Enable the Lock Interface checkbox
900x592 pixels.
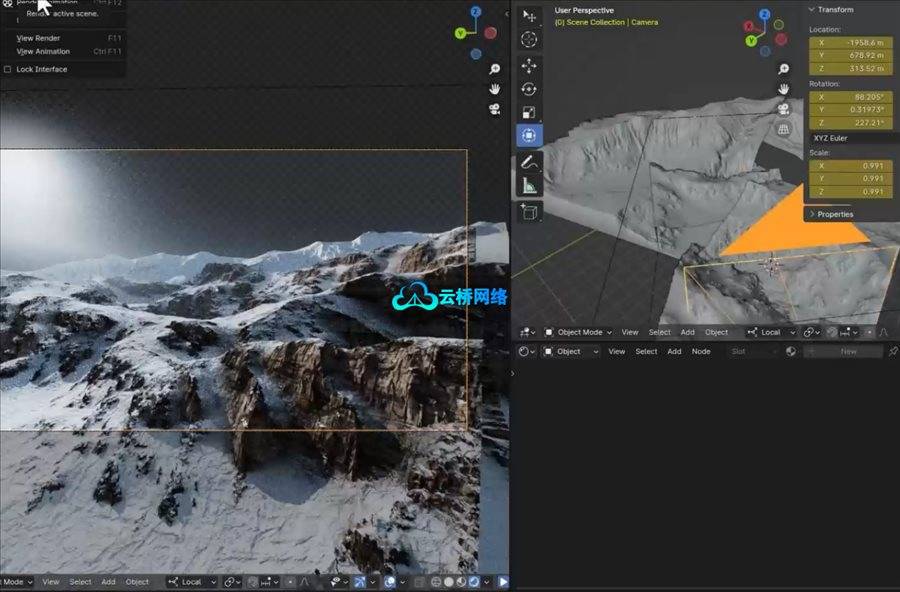[8, 69]
